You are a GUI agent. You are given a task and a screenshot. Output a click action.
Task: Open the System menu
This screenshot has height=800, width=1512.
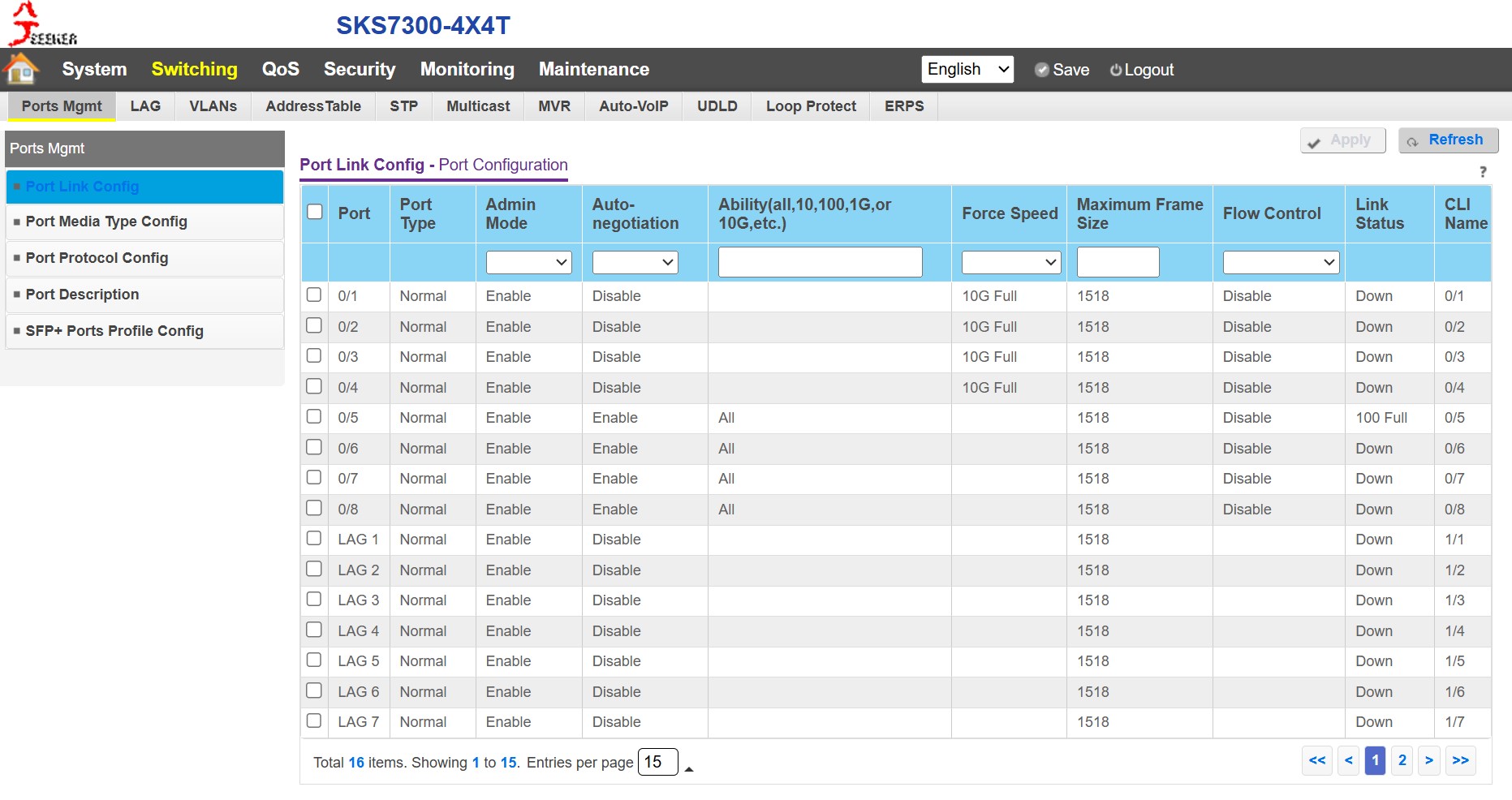click(94, 69)
